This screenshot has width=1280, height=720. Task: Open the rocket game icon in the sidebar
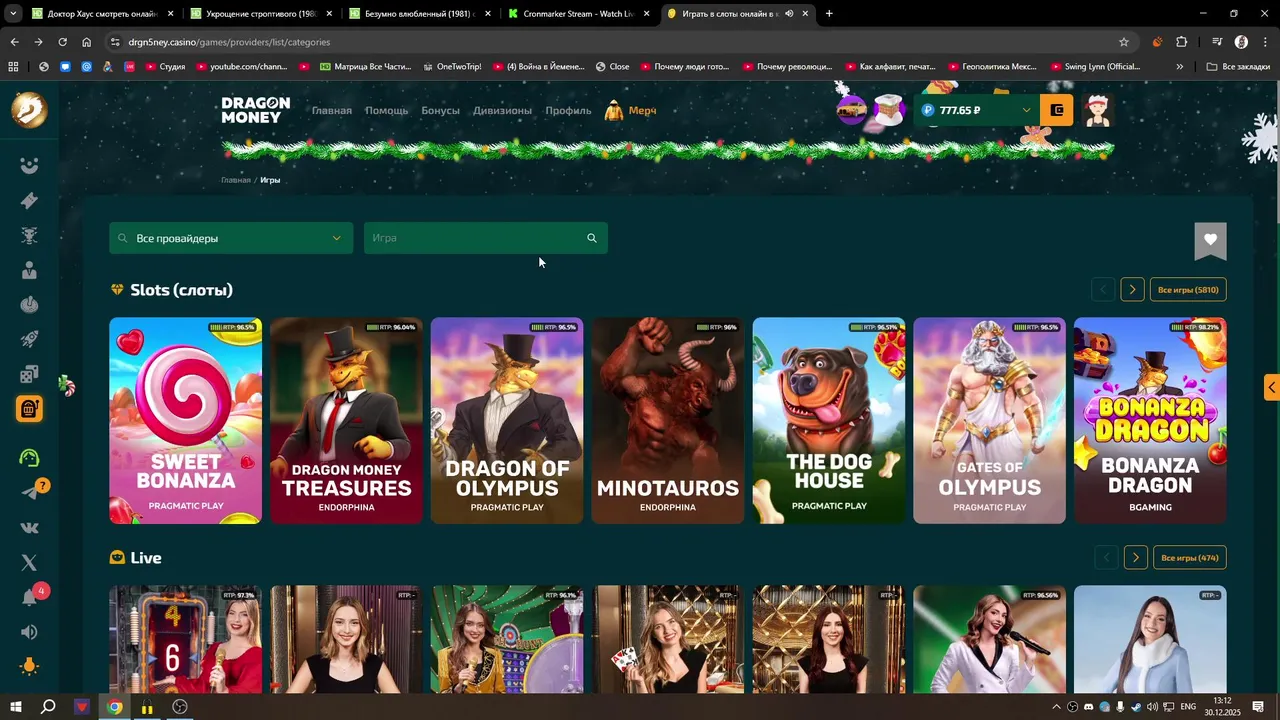pos(29,340)
